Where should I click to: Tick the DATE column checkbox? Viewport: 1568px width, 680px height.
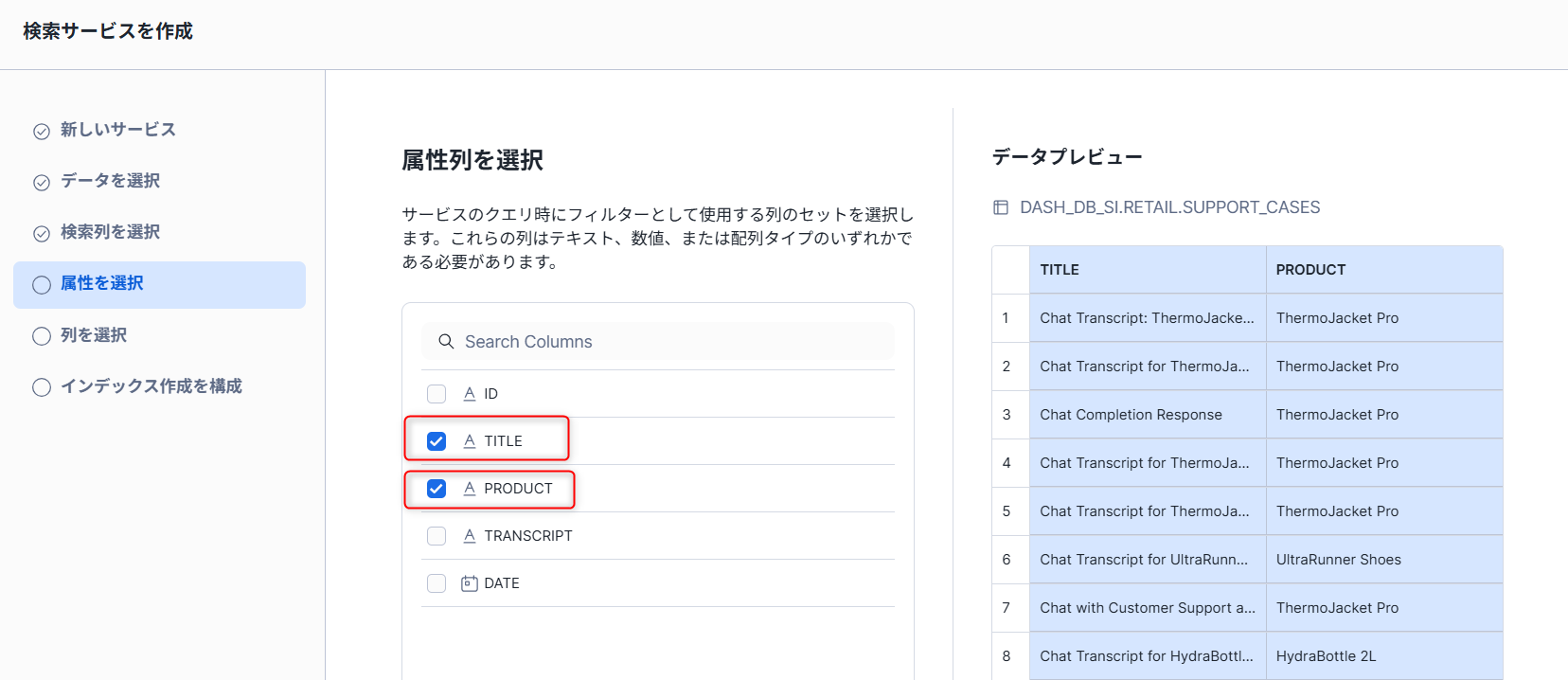[x=437, y=583]
